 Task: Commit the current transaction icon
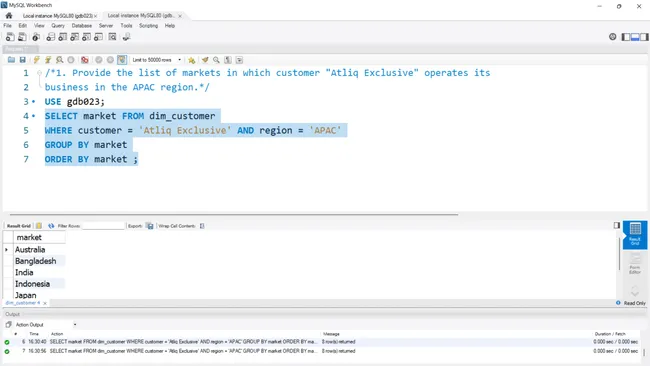(x=99, y=60)
